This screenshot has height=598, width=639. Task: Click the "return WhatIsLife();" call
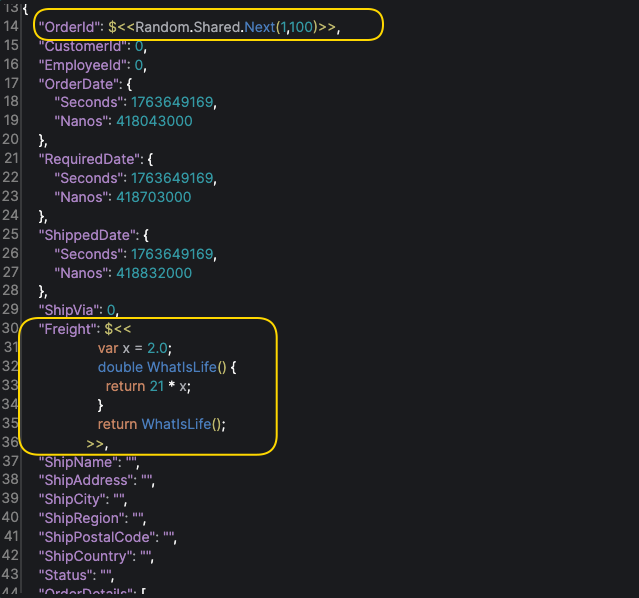[x=162, y=424]
